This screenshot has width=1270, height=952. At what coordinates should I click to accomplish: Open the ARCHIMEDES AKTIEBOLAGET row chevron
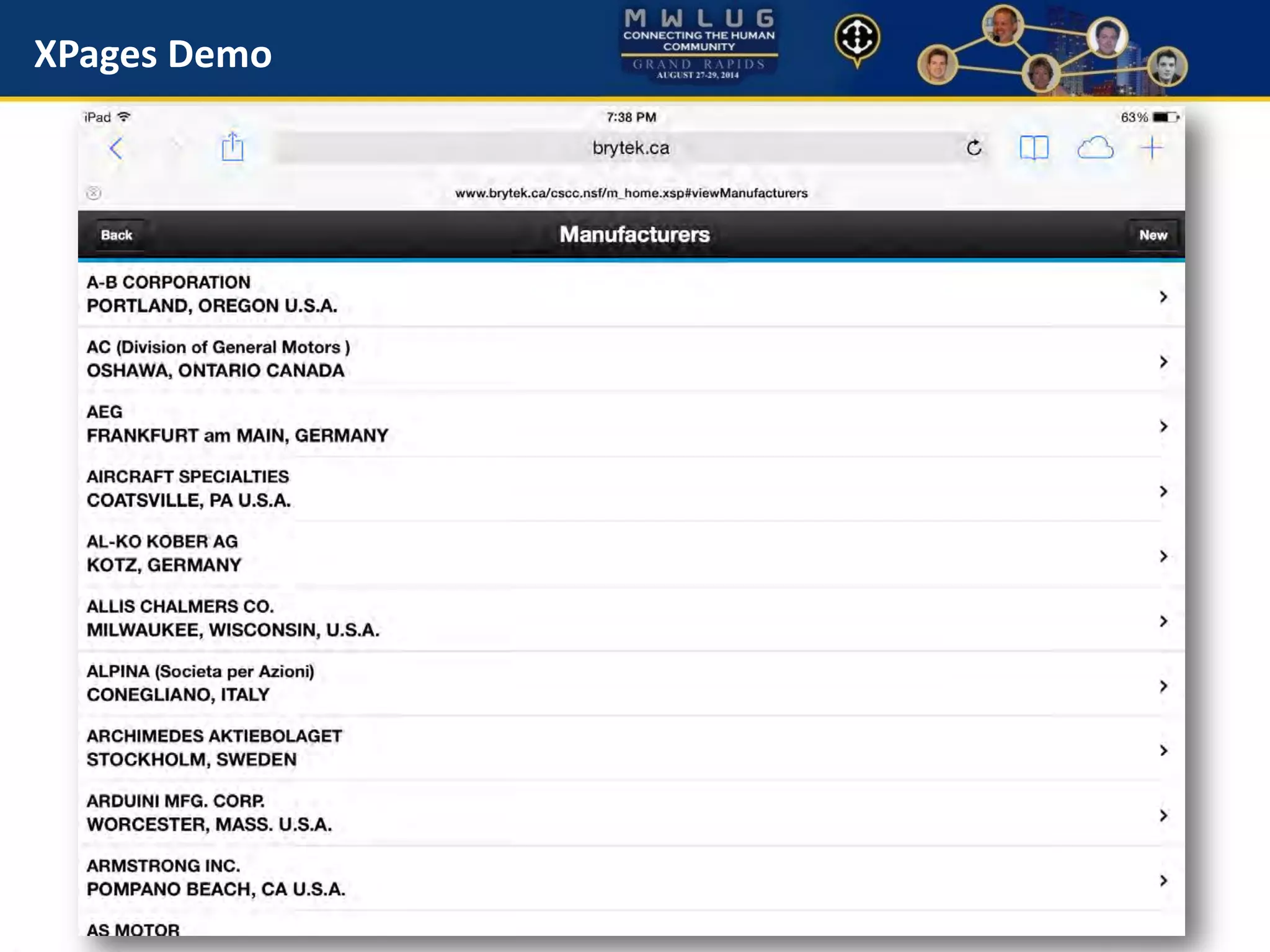(1163, 751)
